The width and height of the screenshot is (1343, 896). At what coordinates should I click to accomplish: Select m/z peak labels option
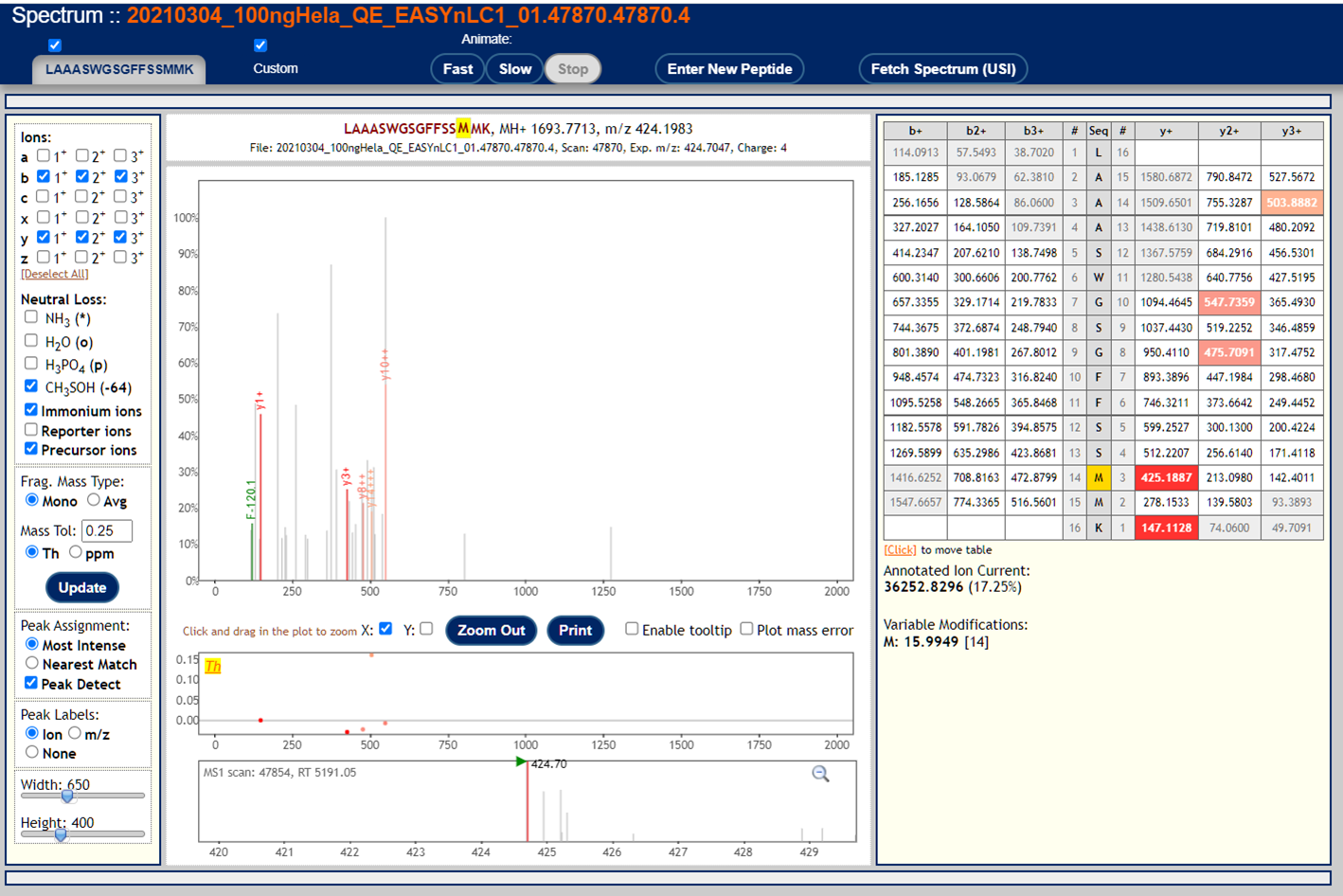tap(75, 733)
